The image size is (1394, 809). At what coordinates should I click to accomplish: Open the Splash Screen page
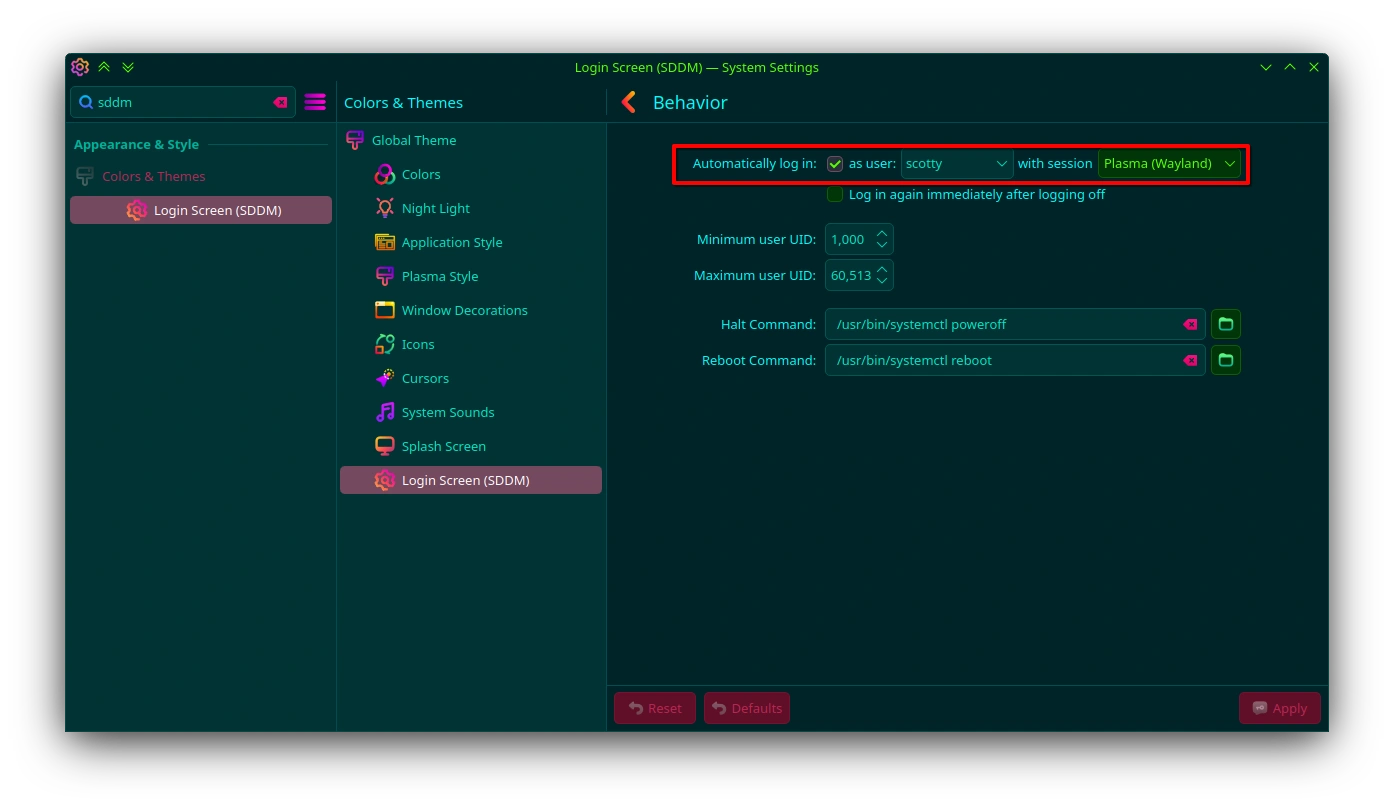[471, 446]
